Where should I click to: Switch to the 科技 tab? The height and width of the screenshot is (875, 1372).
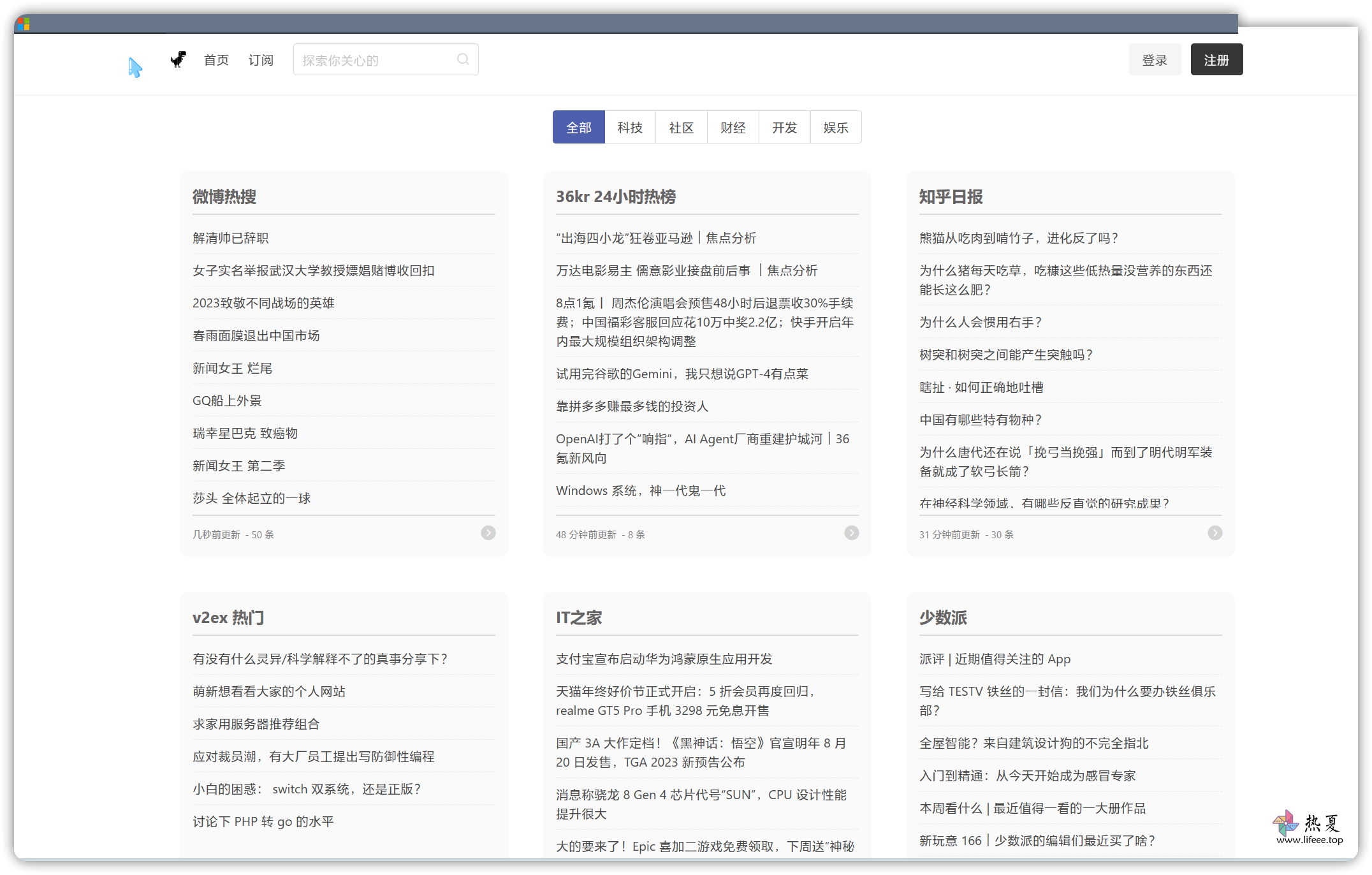coord(630,128)
